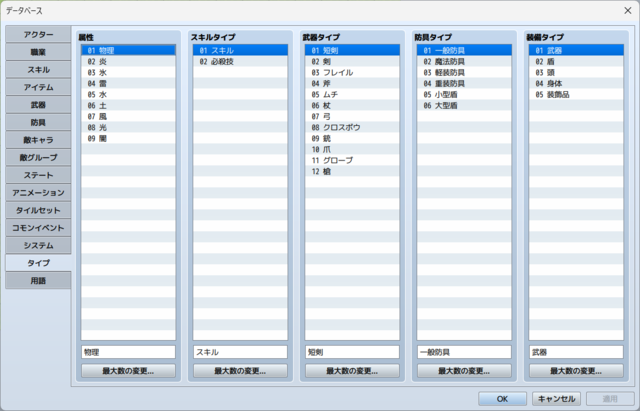
Task: Select element 02 炎
Action: 128,61
